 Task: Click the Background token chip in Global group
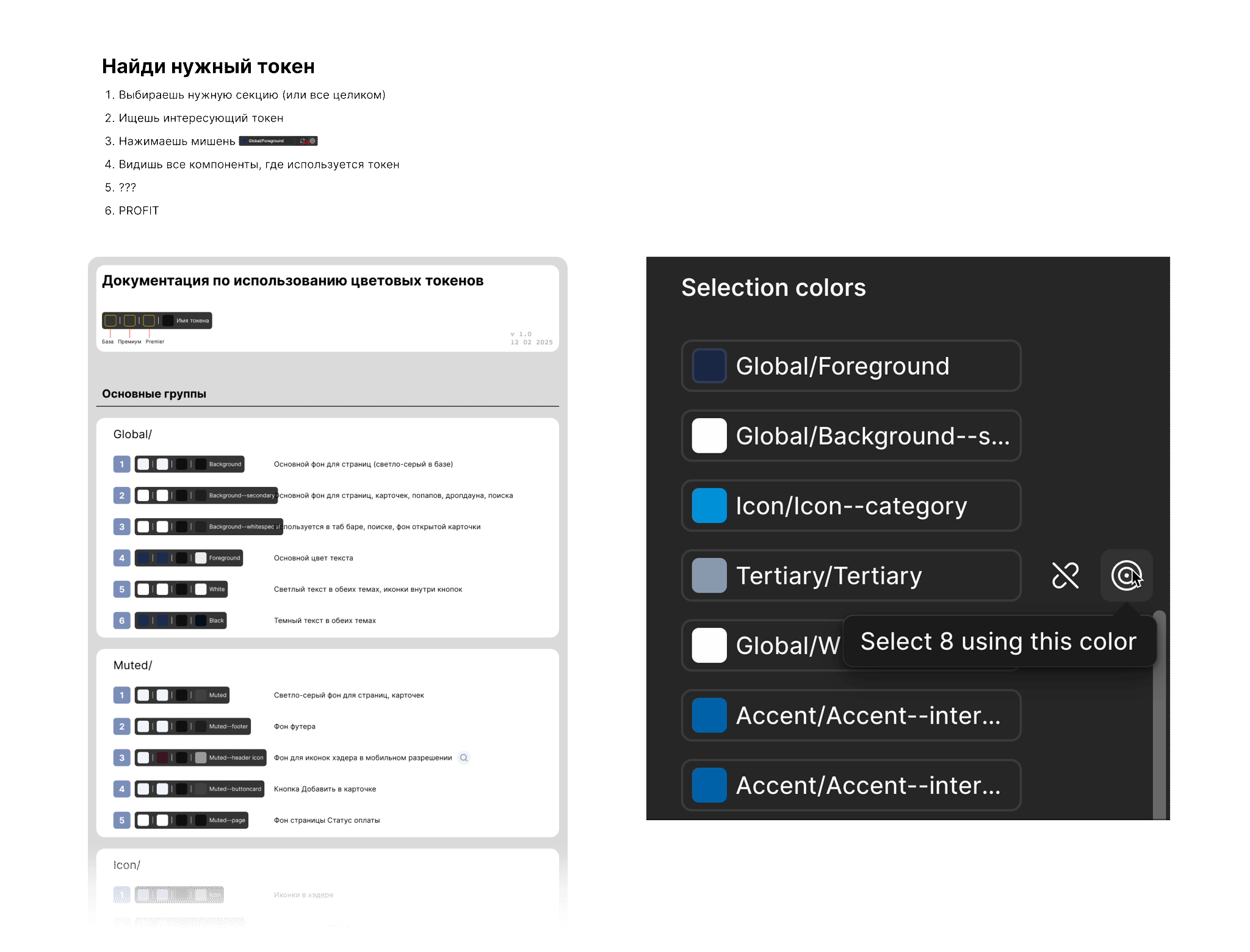[190, 464]
